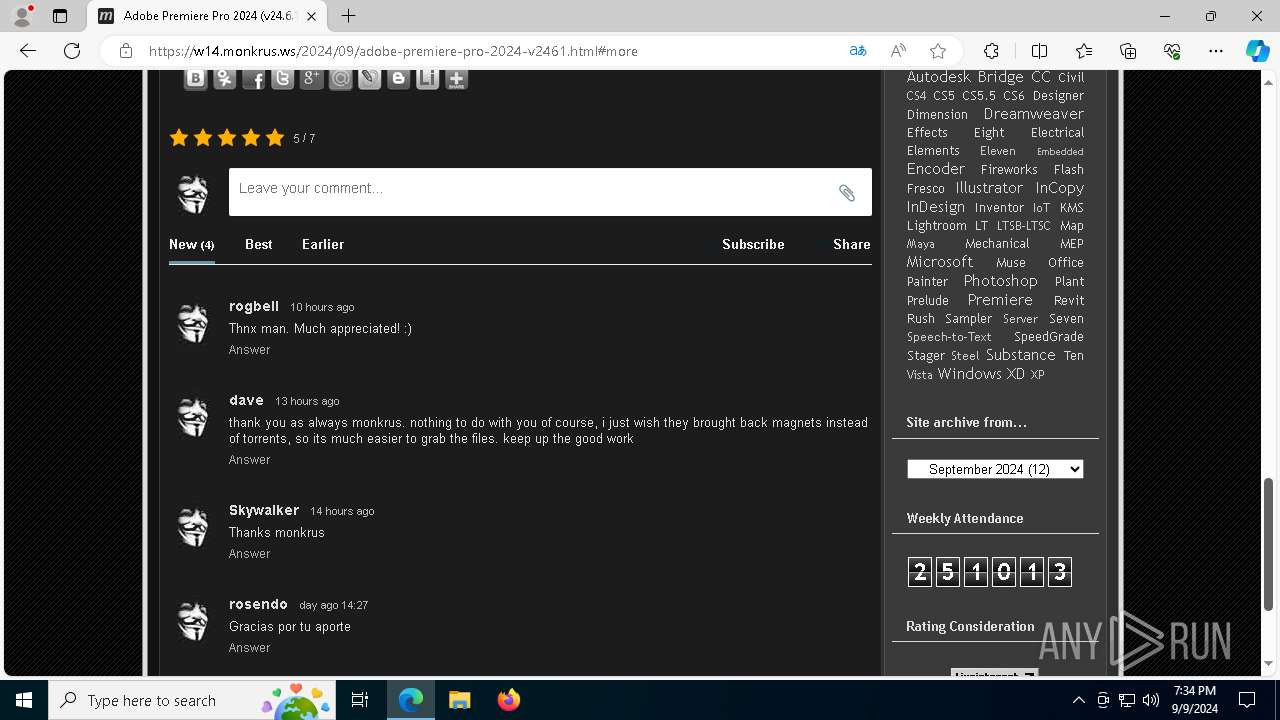Answer rogbell's comment
Image resolution: width=1280 pixels, height=720 pixels.
tap(249, 350)
